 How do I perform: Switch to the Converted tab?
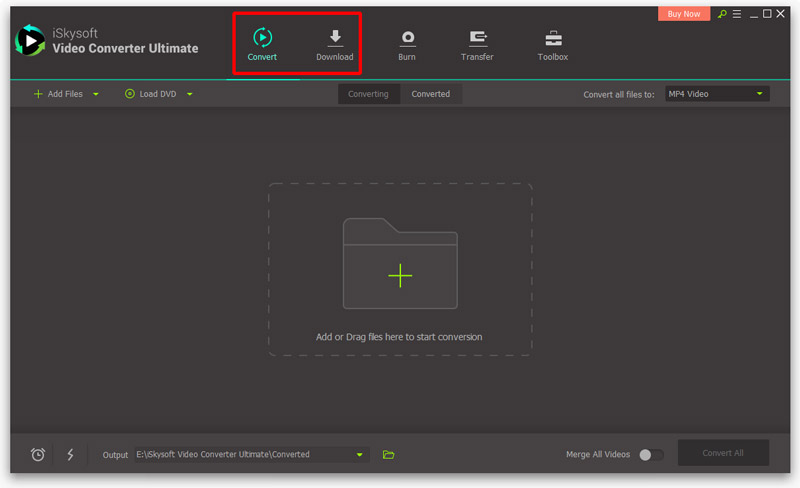click(x=431, y=94)
